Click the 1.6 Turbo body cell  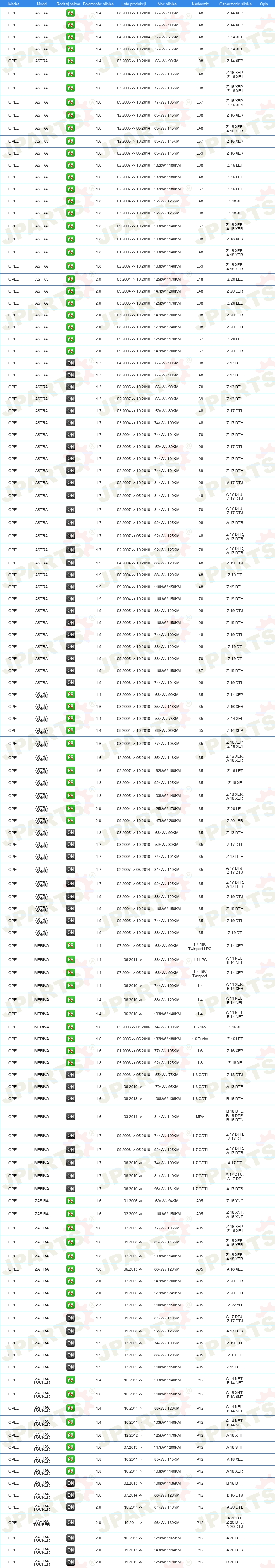(x=199, y=1039)
